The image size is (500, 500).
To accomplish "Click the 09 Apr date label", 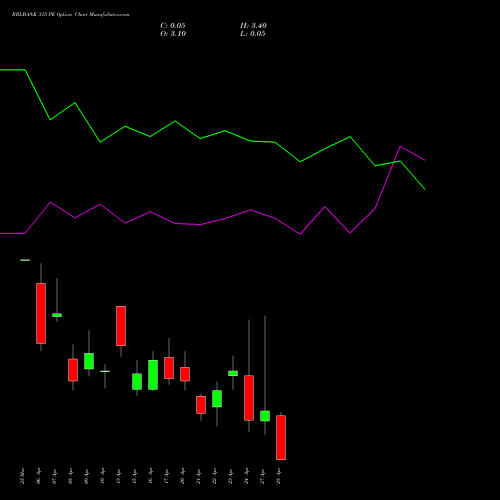I will 86,476.
